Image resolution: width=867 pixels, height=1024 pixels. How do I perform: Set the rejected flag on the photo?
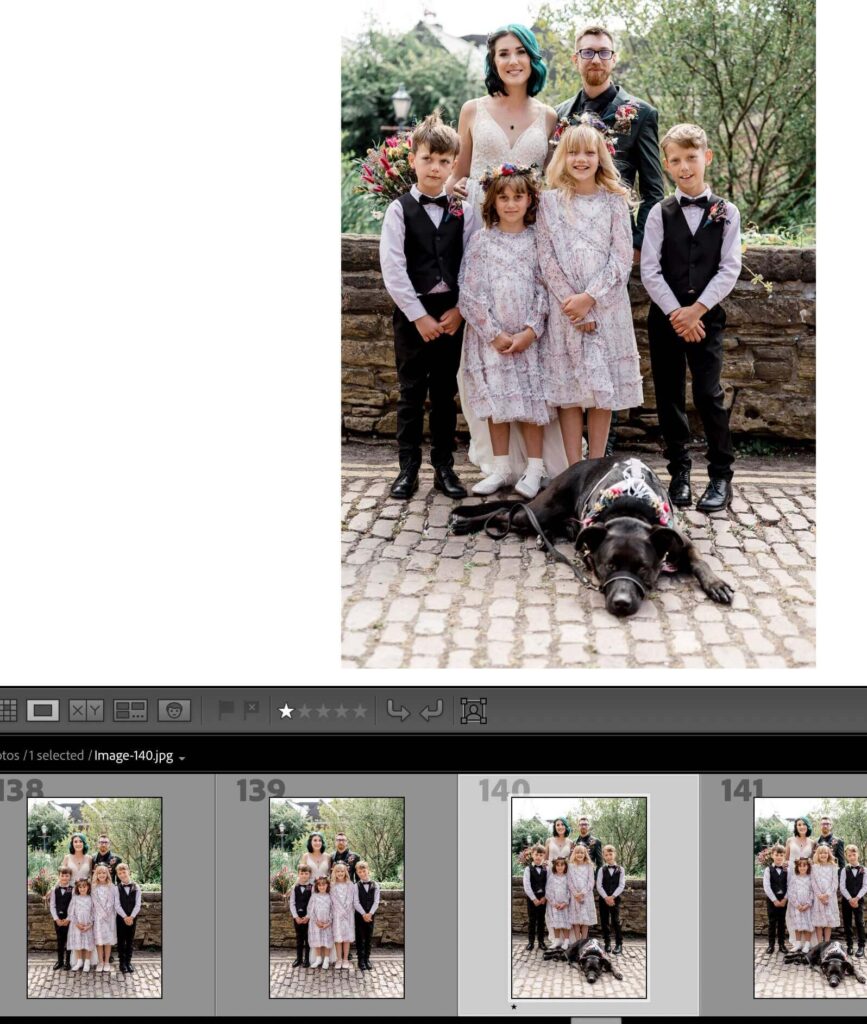pos(252,711)
